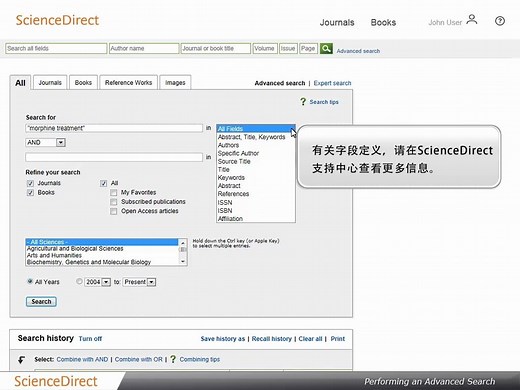Choose Source Title field option

[256, 161]
